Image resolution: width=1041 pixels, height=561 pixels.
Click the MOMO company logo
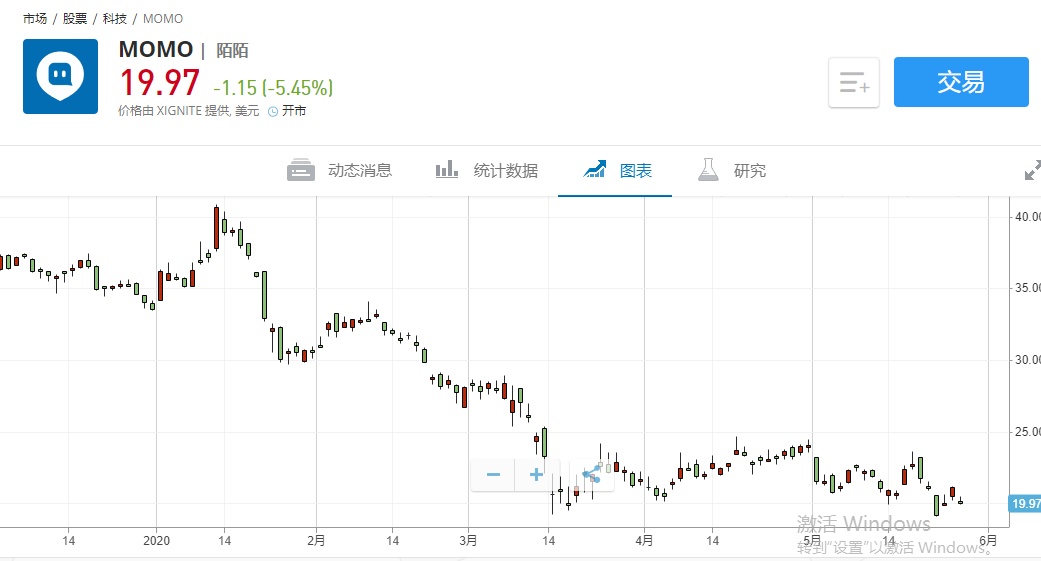tap(60, 76)
